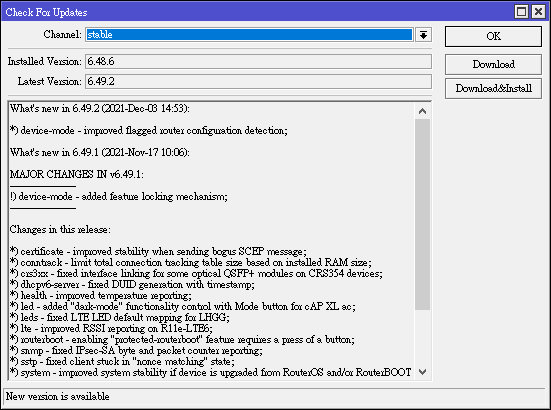Screen dimensions: 551x410
Task: Select the Channel field showing stable
Action: (x=249, y=35)
